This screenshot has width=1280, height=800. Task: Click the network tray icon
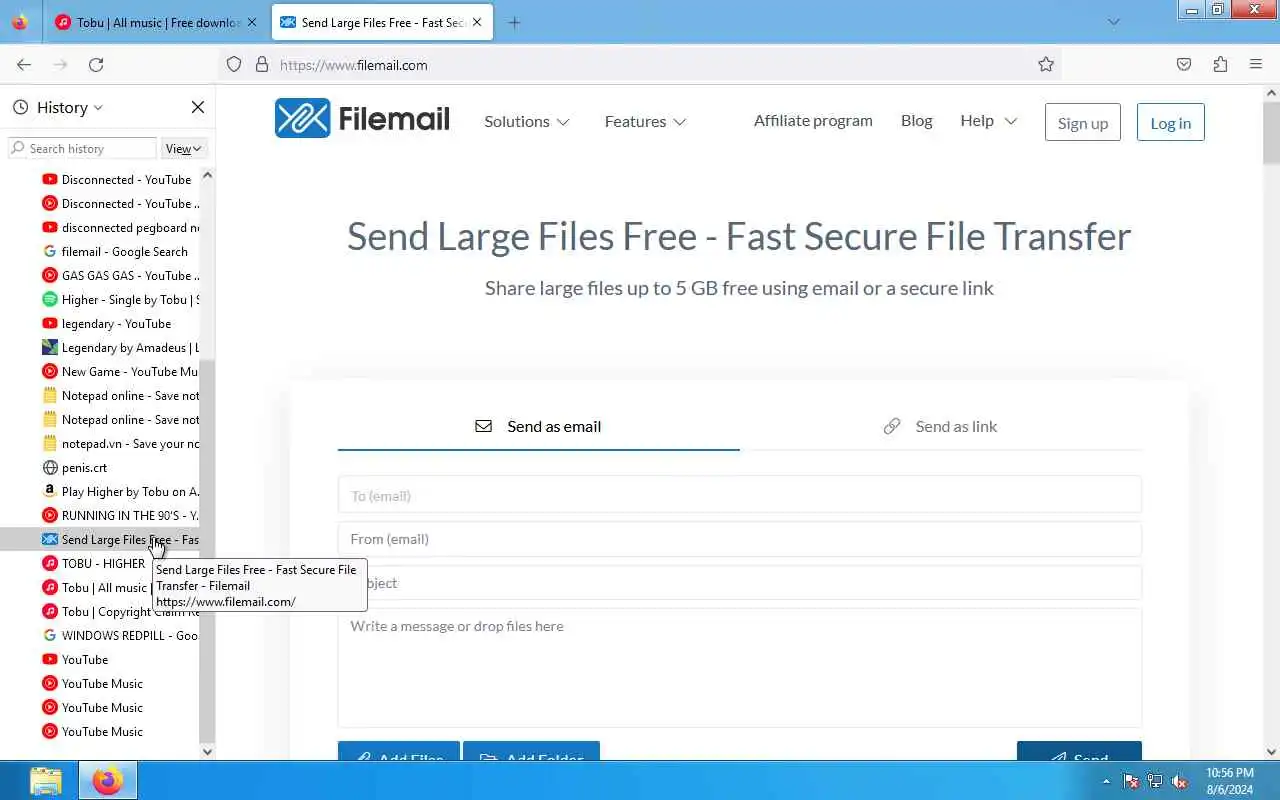point(1155,781)
